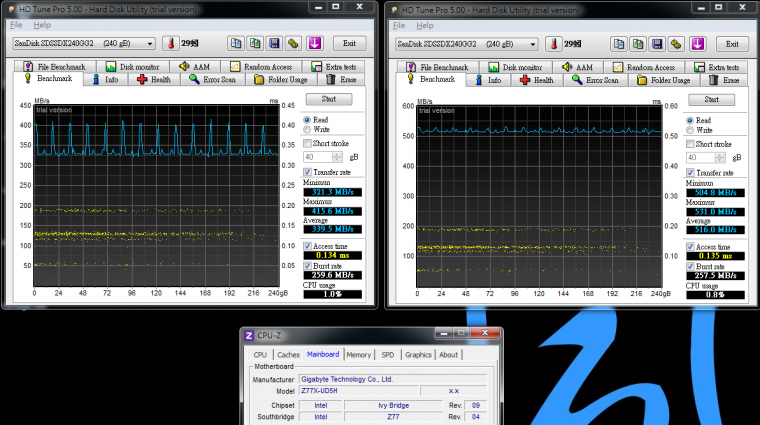Uncheck Burst rate in right window
760x425 pixels.
coord(690,265)
